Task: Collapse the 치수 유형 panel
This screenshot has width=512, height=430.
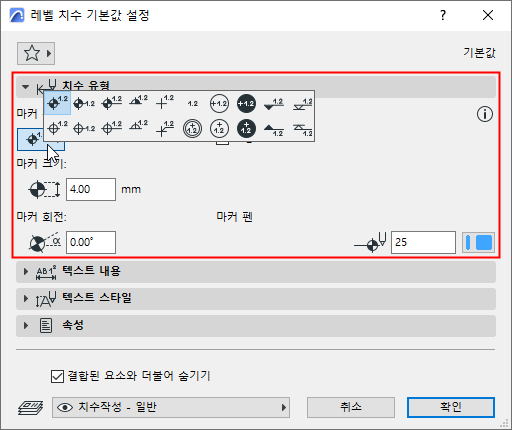Action: pyautogui.click(x=25, y=87)
